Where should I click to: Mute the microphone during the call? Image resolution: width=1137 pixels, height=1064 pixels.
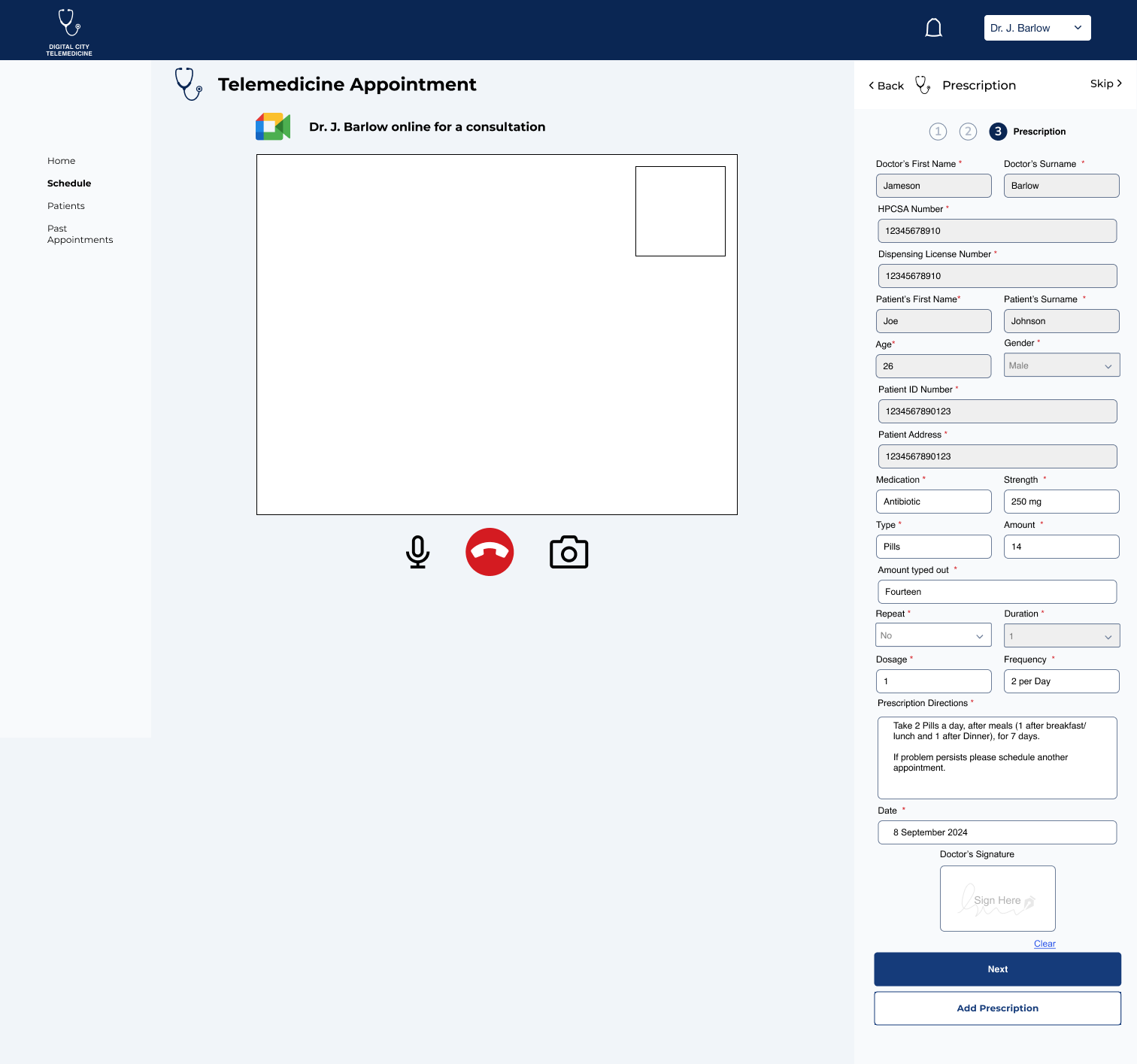coord(417,552)
